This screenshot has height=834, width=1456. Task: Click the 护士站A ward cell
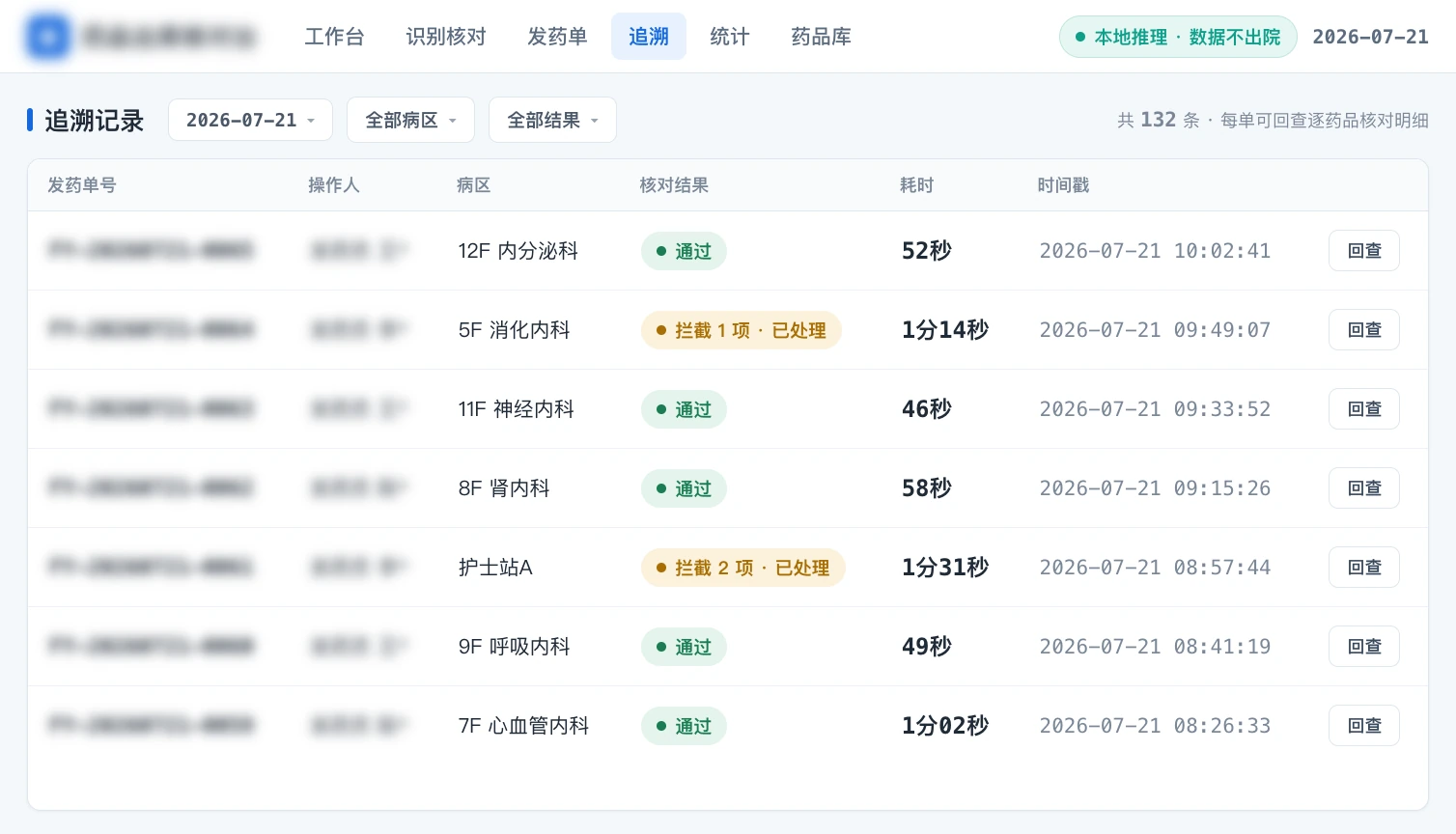495,568
